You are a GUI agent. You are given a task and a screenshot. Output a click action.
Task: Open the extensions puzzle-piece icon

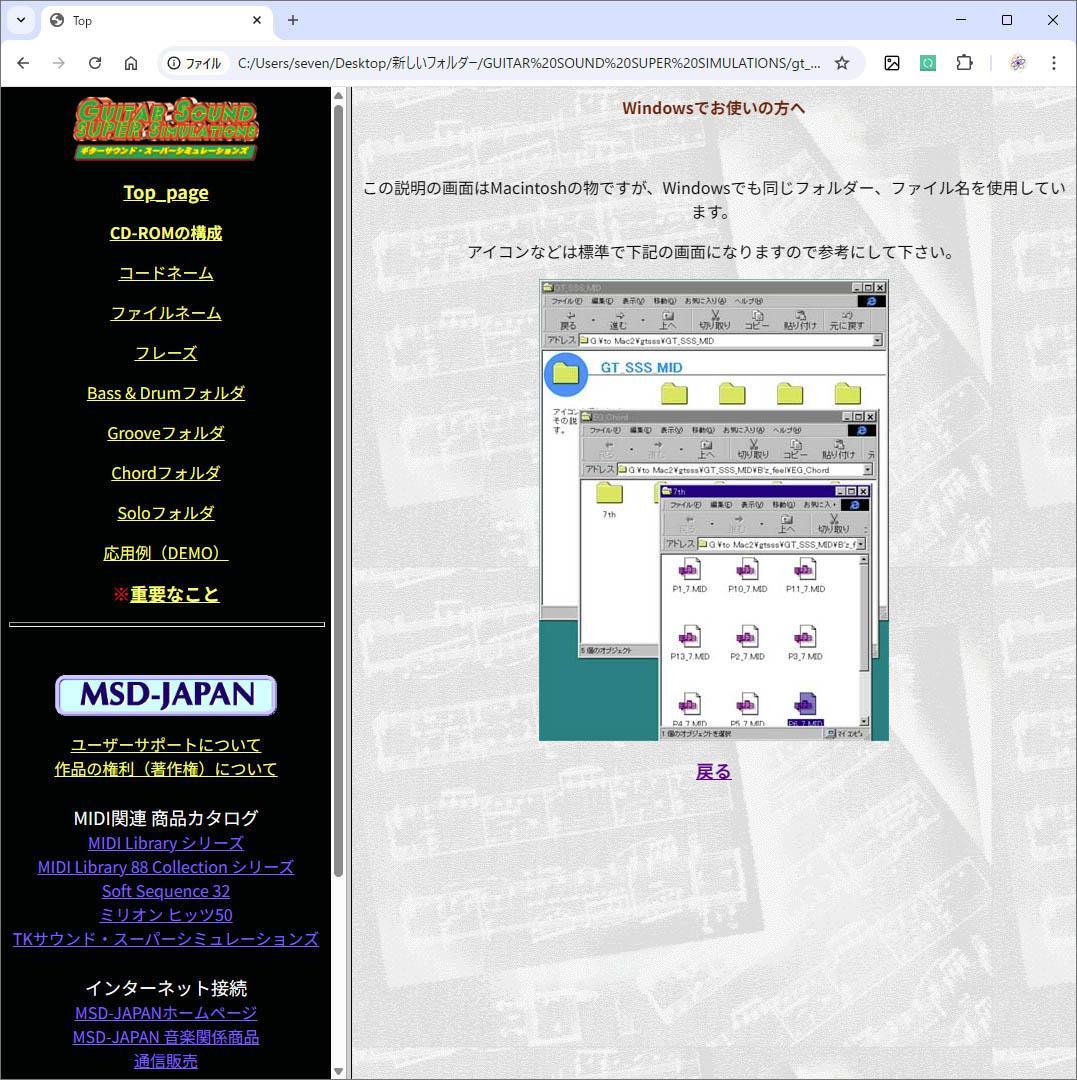coord(964,63)
